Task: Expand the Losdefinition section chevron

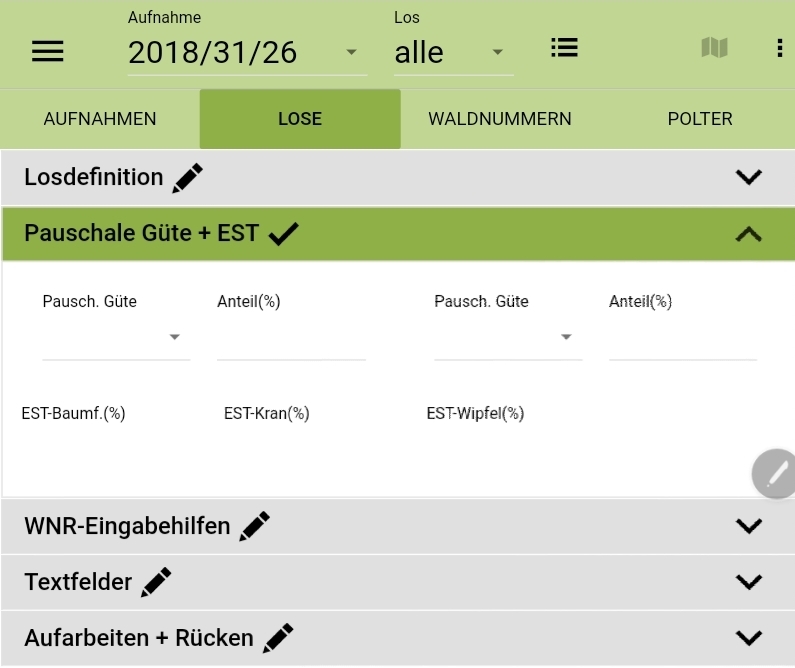Action: click(x=748, y=178)
